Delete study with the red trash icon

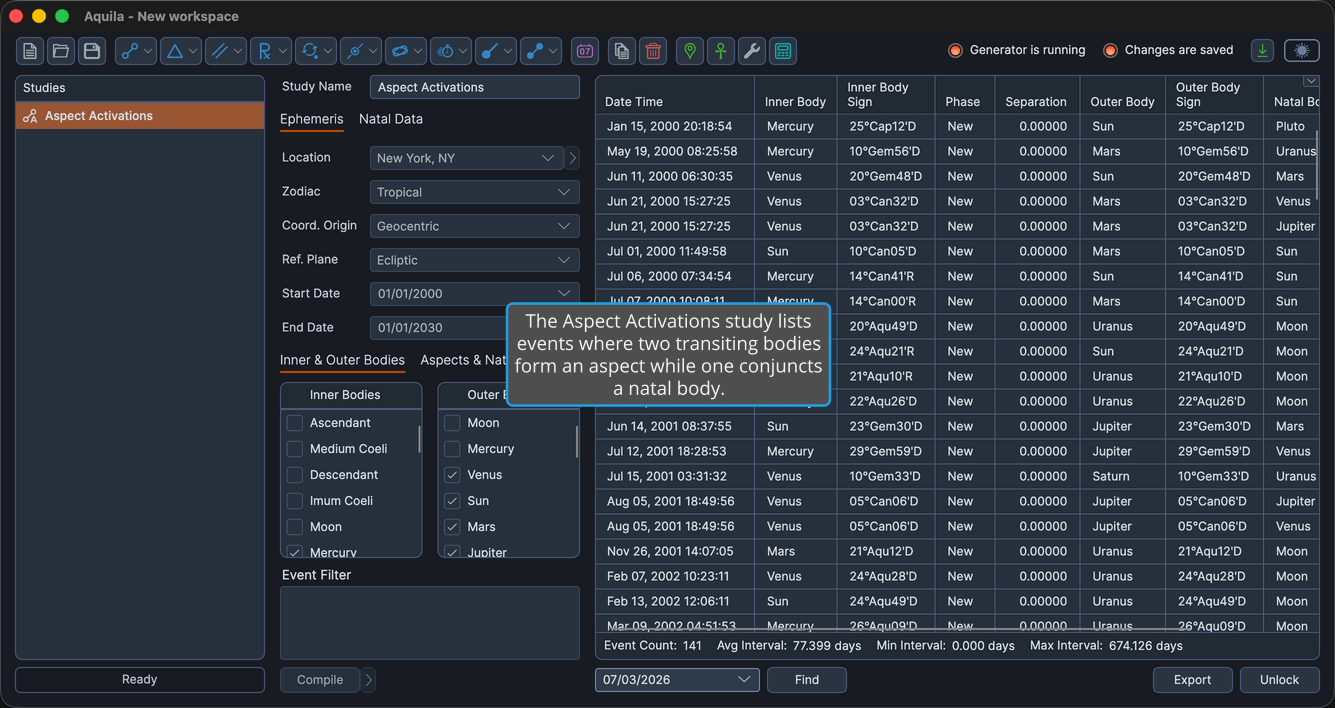(653, 51)
